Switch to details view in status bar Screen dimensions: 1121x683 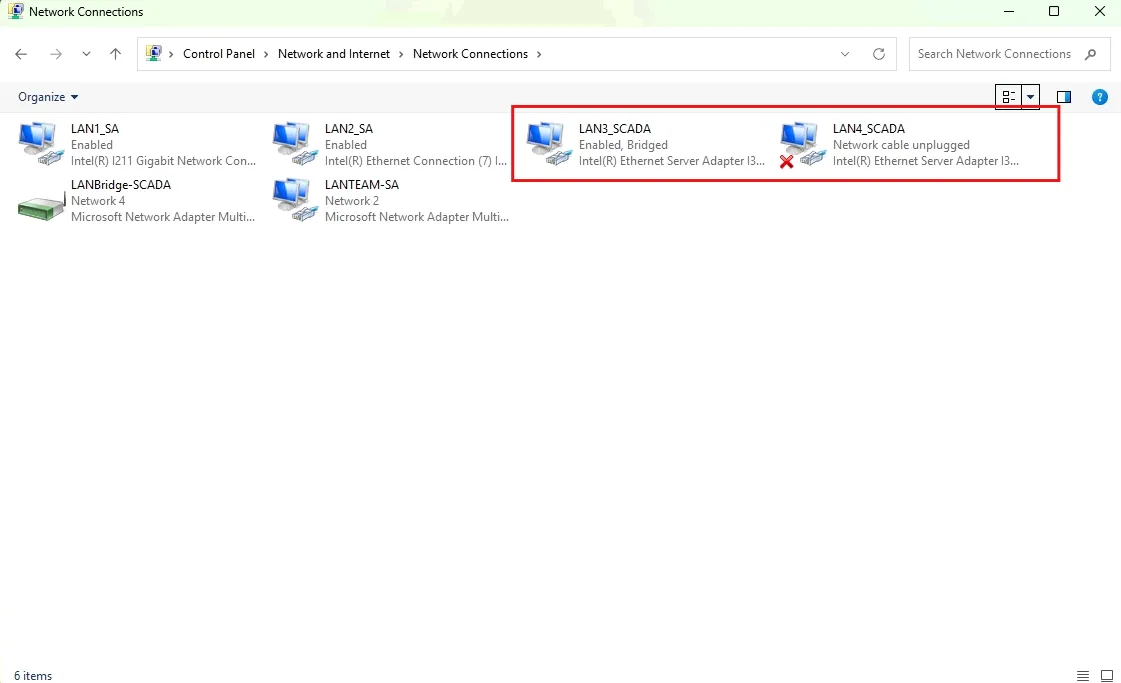pyautogui.click(x=1083, y=675)
